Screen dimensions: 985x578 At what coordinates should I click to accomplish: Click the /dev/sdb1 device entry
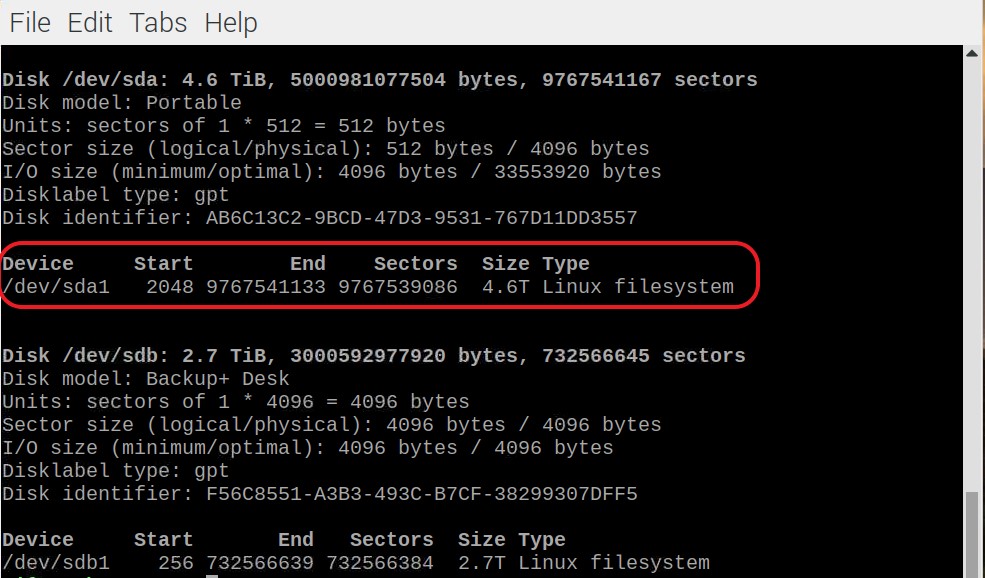click(56, 563)
